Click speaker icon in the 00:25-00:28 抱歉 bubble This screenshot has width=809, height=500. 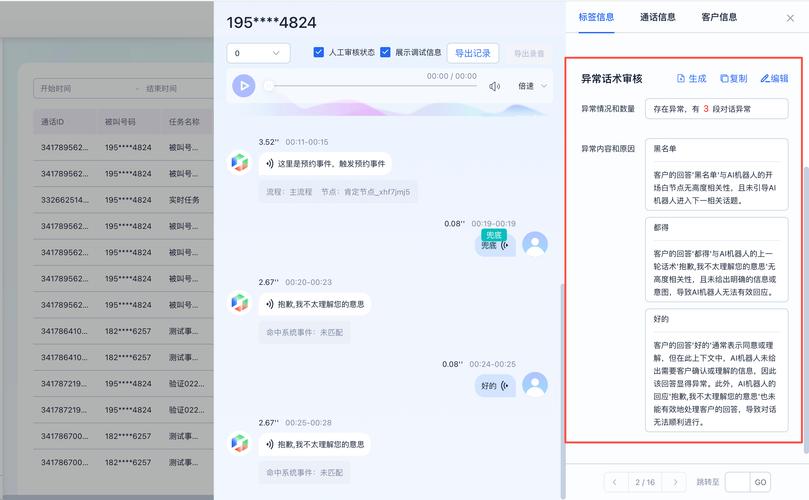pos(269,444)
